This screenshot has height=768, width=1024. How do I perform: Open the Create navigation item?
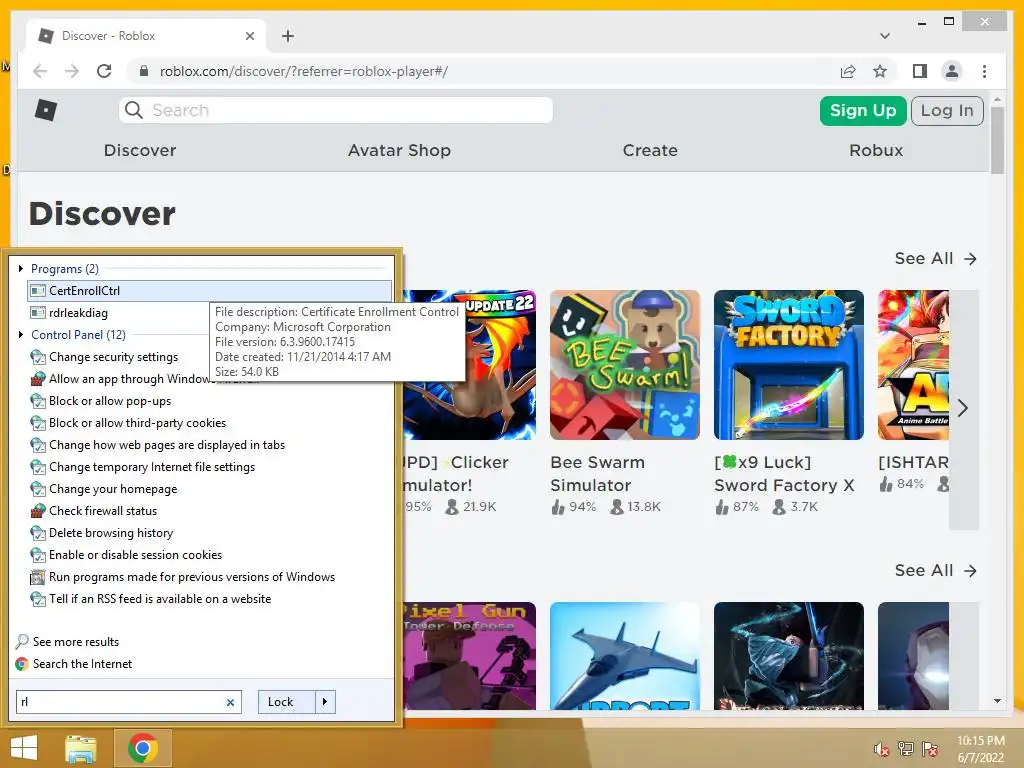click(650, 150)
